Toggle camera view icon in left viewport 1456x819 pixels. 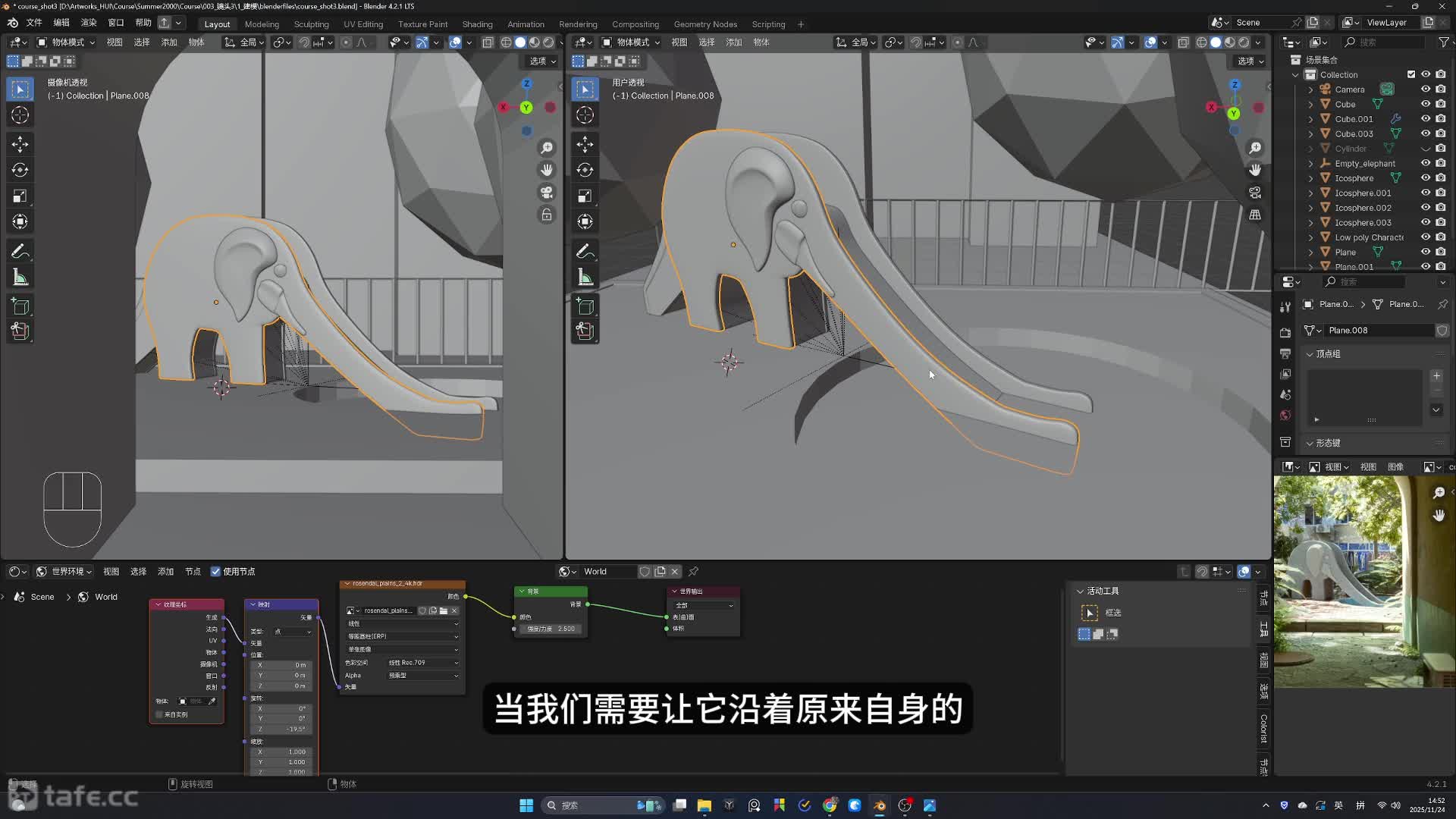coord(546,193)
